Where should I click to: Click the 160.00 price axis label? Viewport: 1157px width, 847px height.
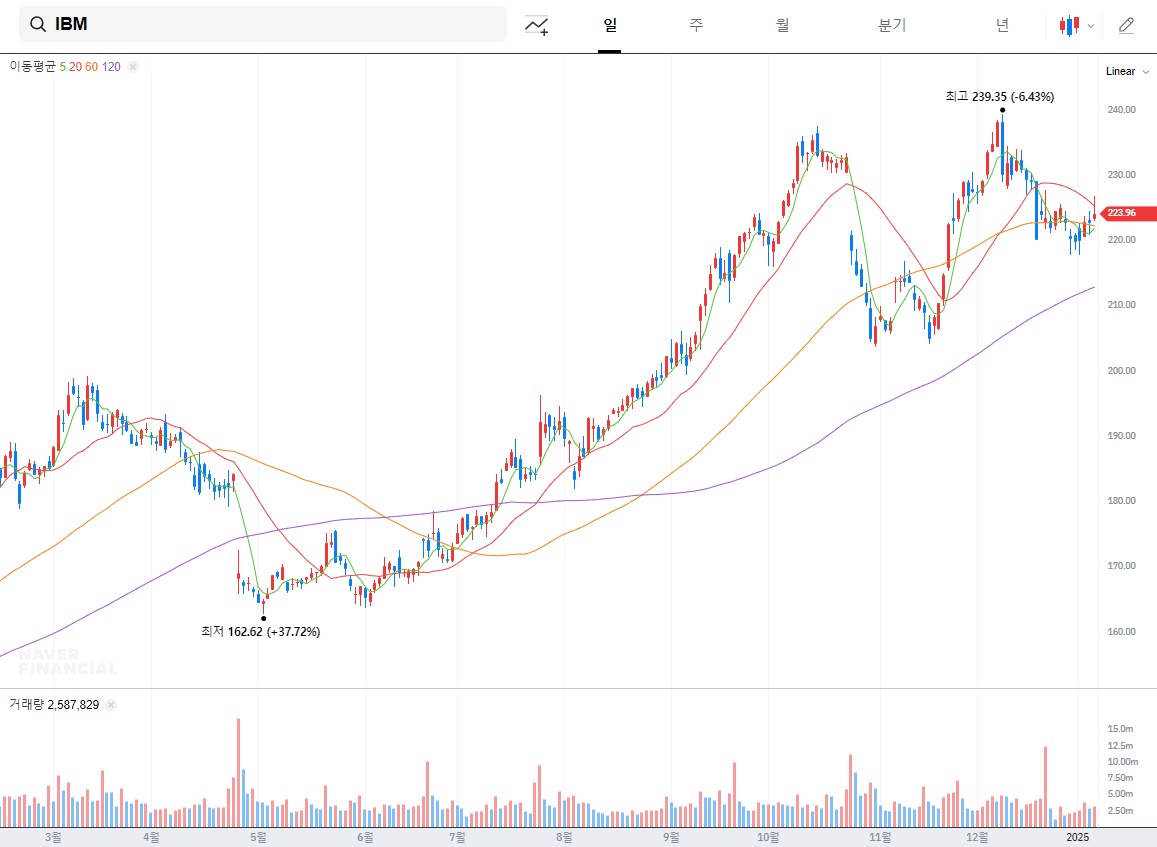pyautogui.click(x=1122, y=632)
